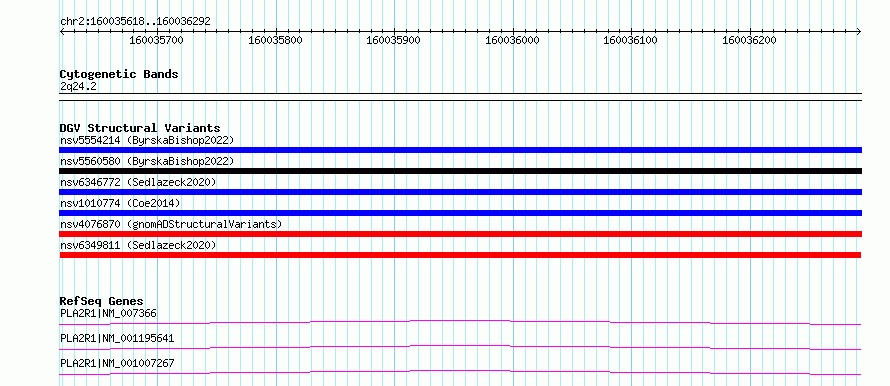This screenshot has height=386, width=890.
Task: Open the PLA2R1|NM_001195641 transcript label
Action: point(117,339)
